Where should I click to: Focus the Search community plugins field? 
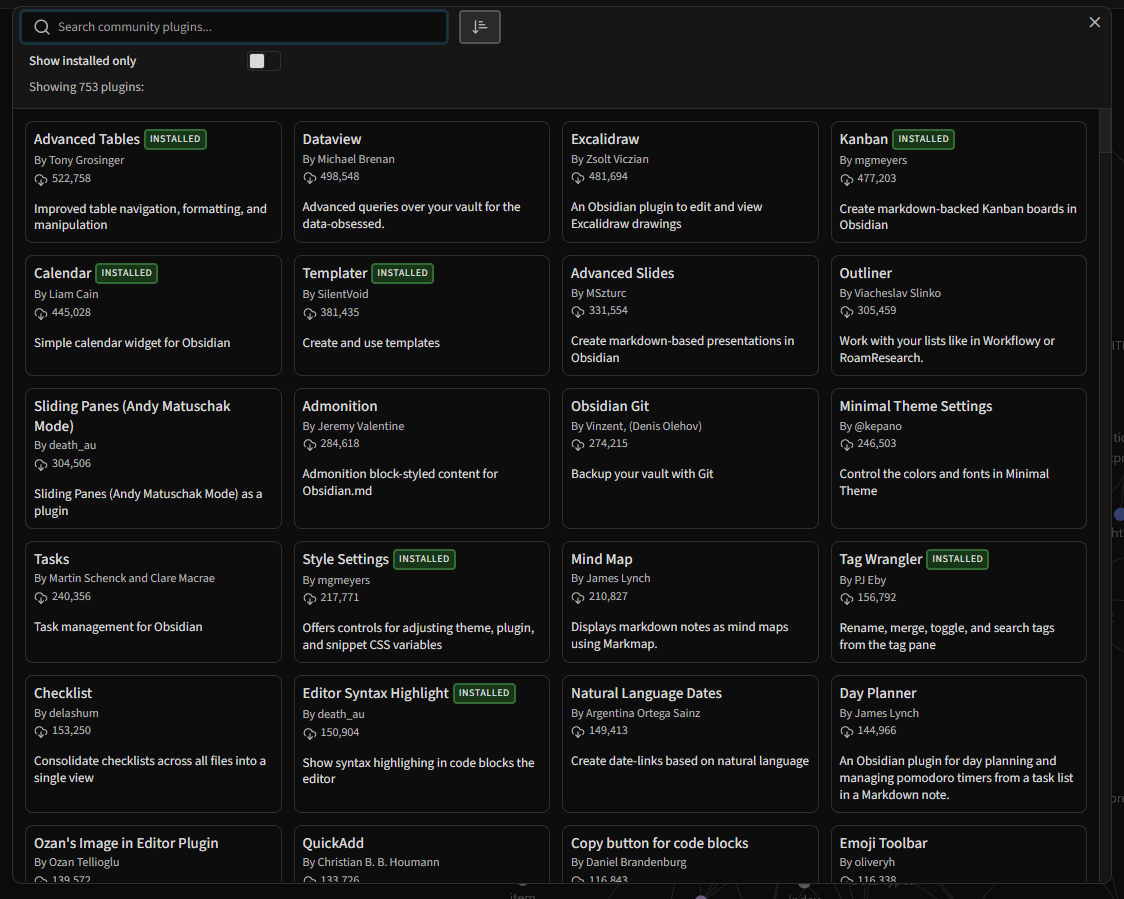click(234, 27)
